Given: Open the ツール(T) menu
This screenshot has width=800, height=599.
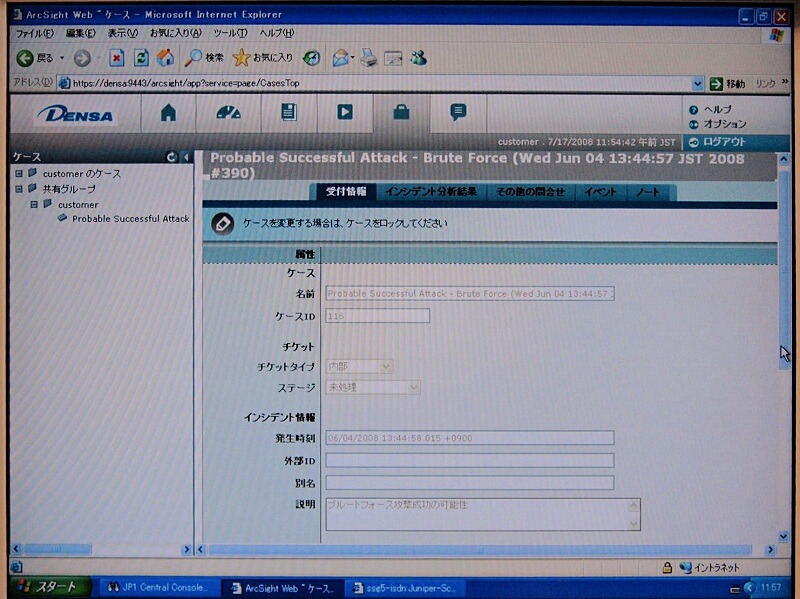Looking at the screenshot, I should click(x=230, y=33).
